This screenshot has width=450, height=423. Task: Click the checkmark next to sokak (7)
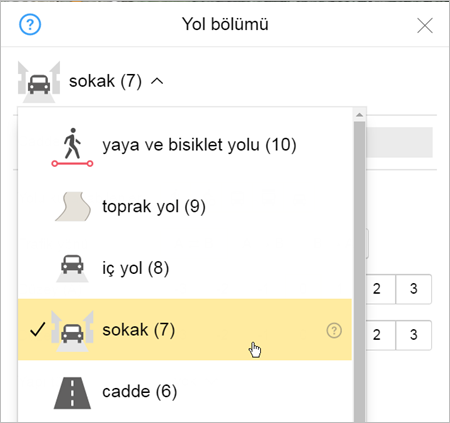click(x=37, y=330)
